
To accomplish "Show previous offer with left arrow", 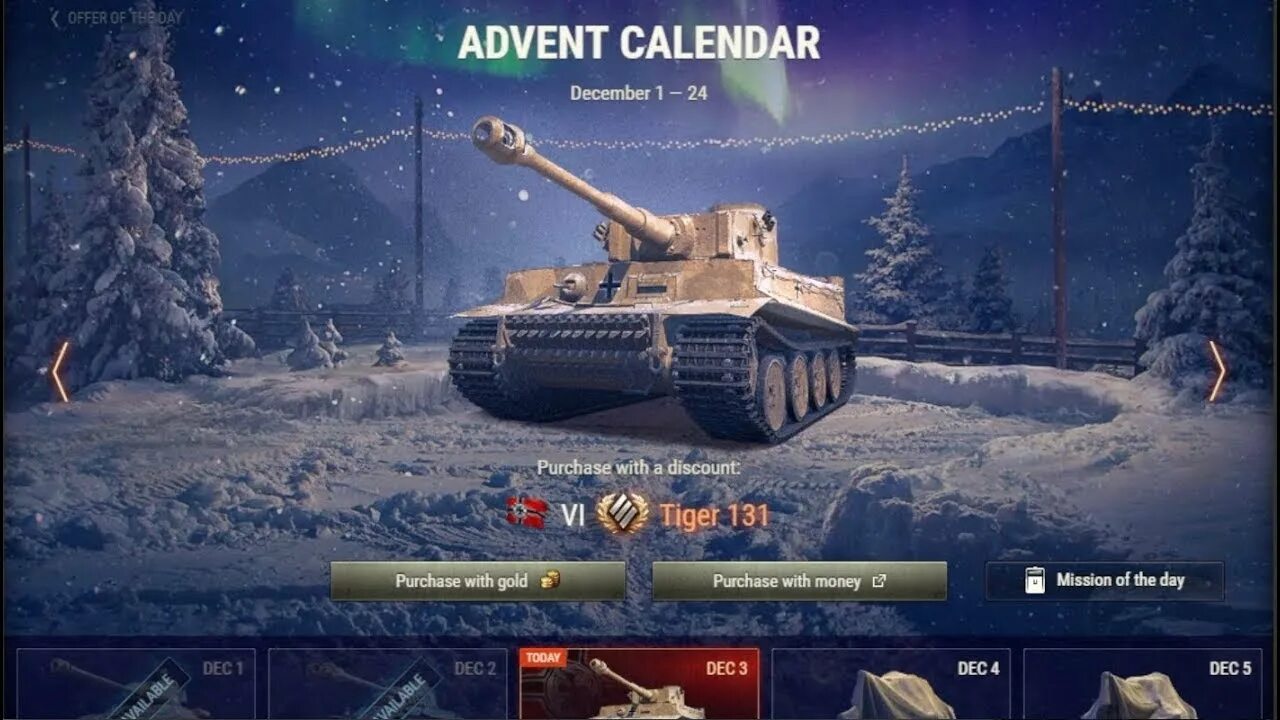I will 60,371.
